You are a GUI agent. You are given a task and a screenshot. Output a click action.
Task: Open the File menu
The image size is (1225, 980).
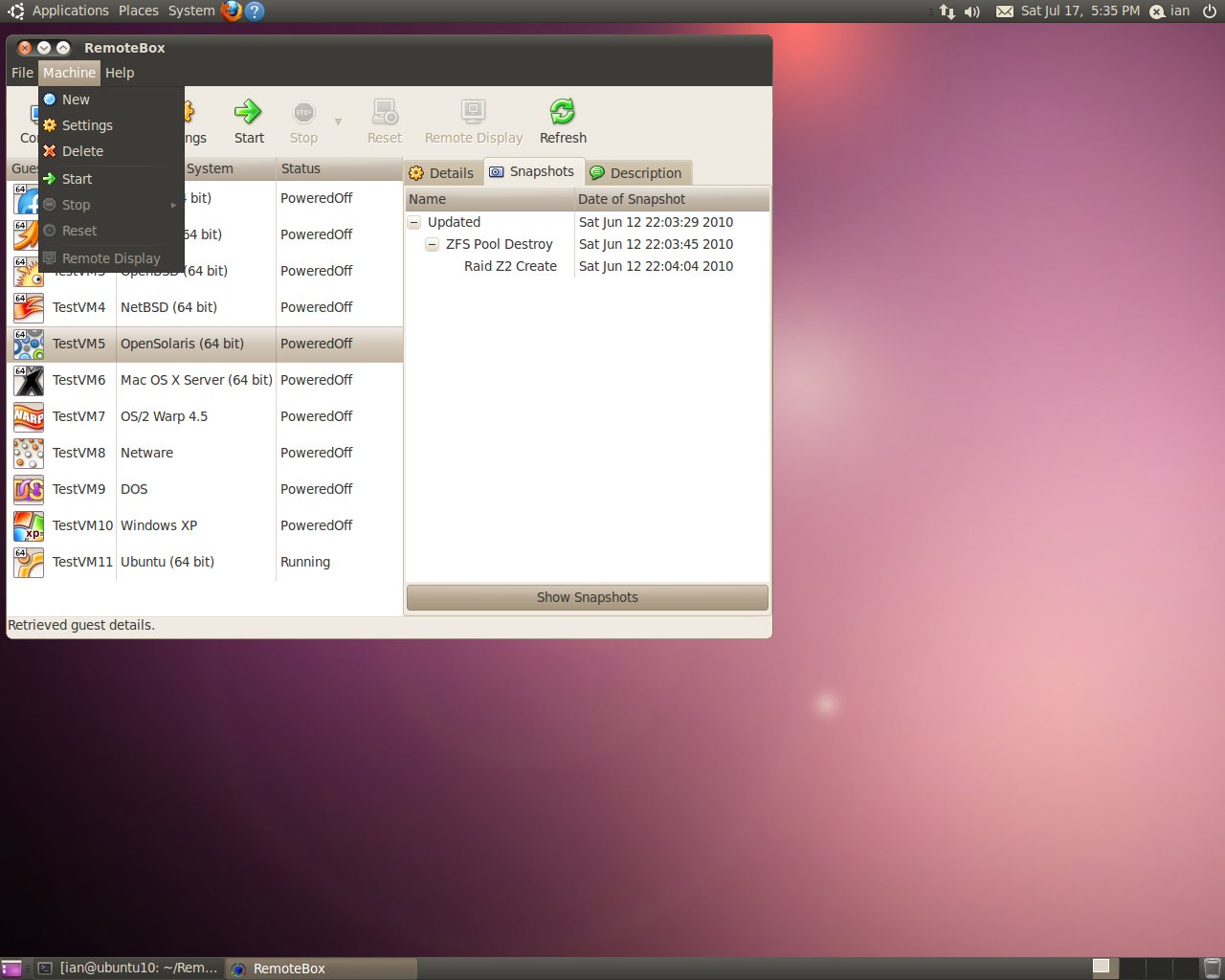(22, 73)
